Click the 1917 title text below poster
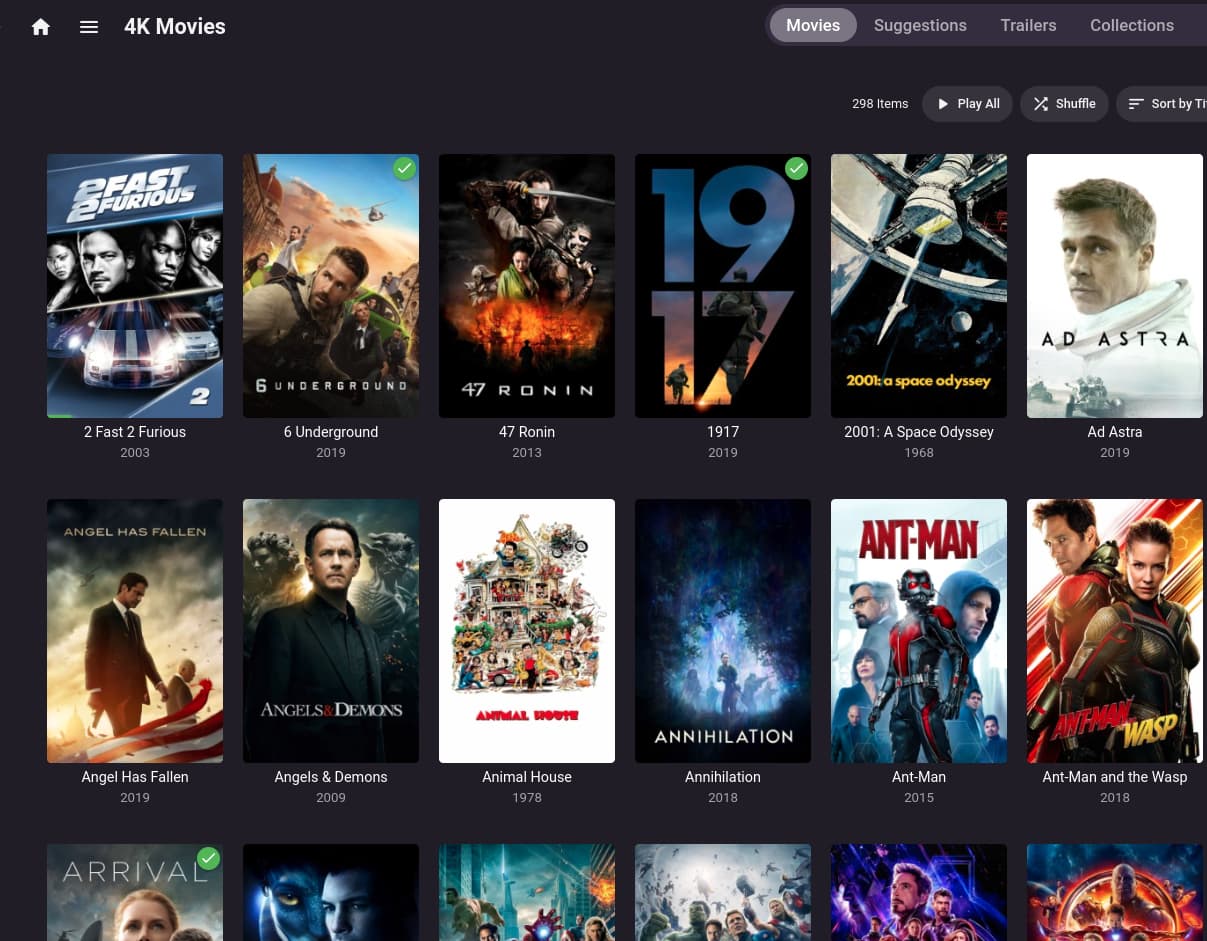This screenshot has height=941, width=1207. point(723,432)
